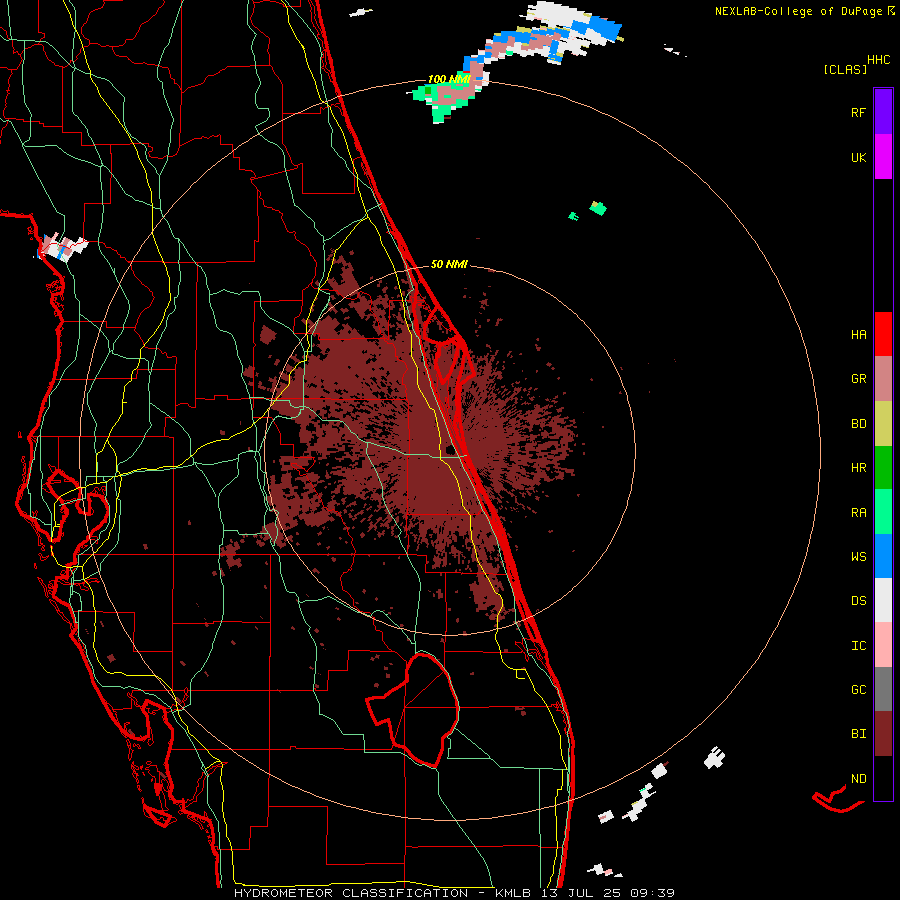Viewport: 900px width, 900px height.
Task: Click the 13 JUL 25 date text
Action: click(581, 893)
